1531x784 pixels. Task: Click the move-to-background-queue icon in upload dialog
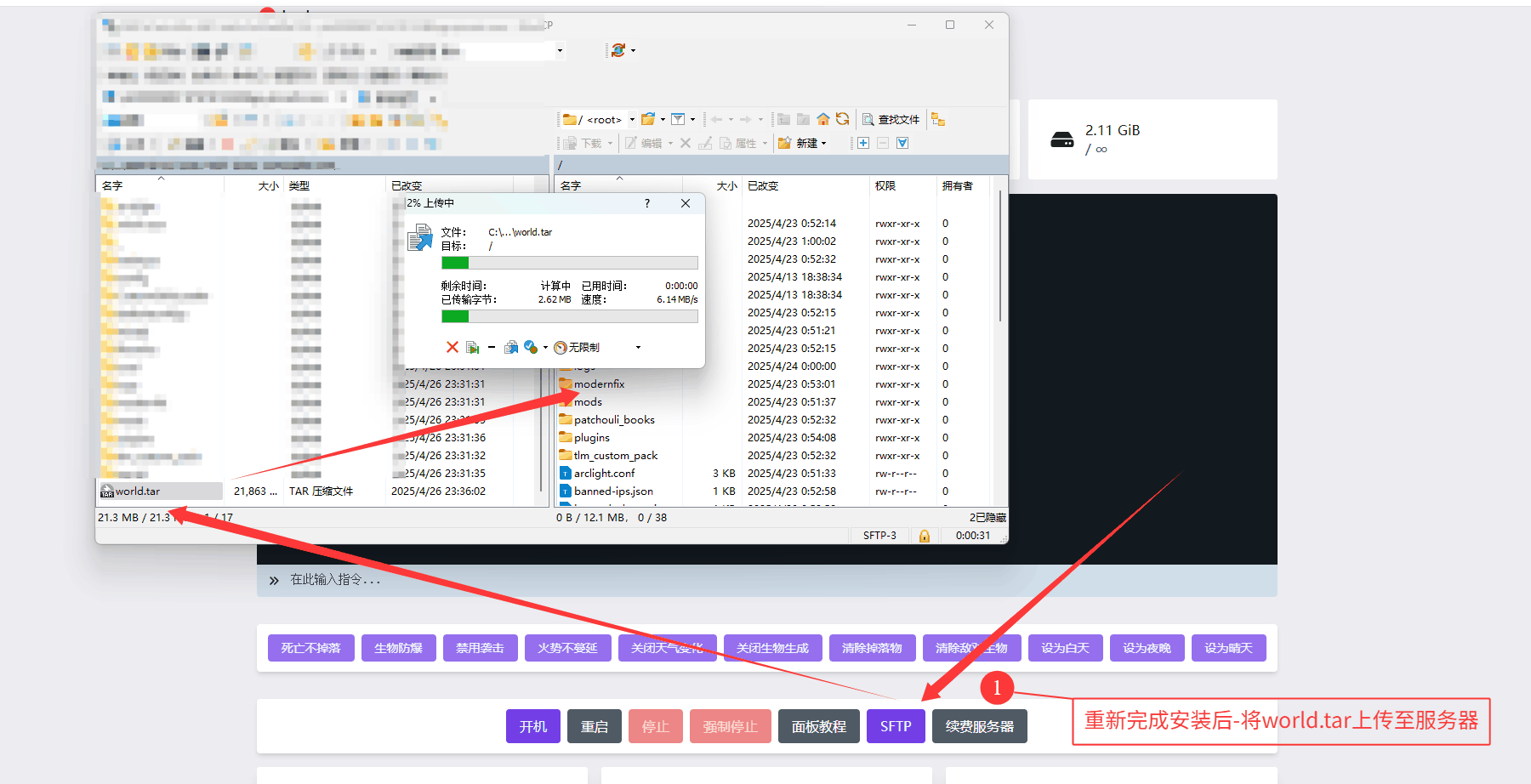point(511,347)
